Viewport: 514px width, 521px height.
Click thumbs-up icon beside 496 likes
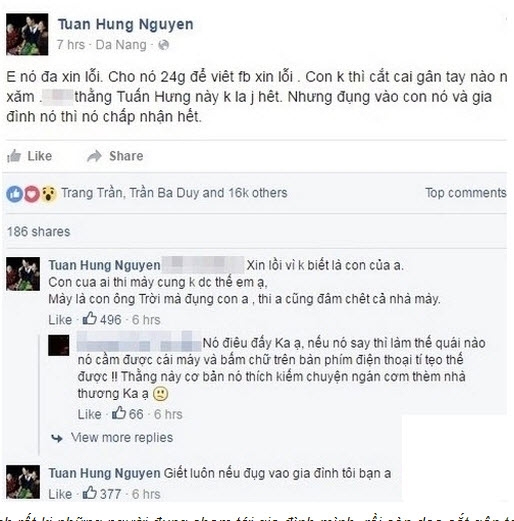(x=89, y=319)
